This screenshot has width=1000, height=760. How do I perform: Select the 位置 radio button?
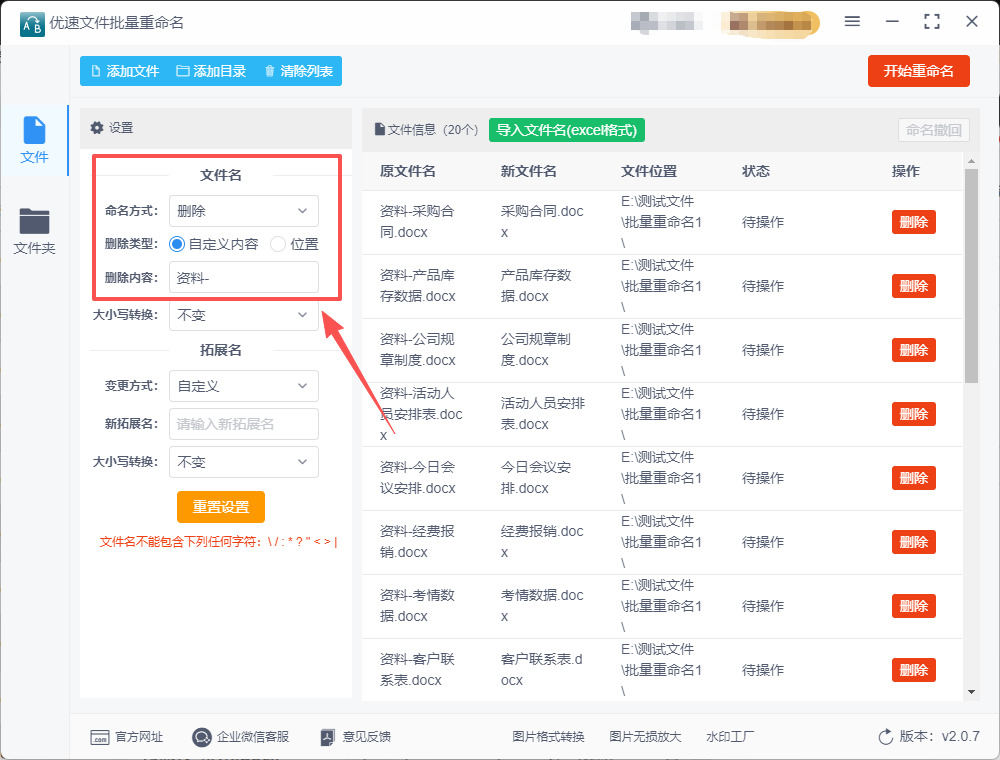(x=278, y=243)
